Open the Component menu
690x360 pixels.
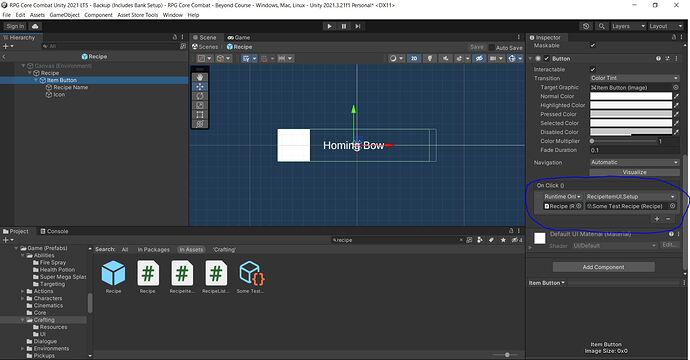point(98,15)
